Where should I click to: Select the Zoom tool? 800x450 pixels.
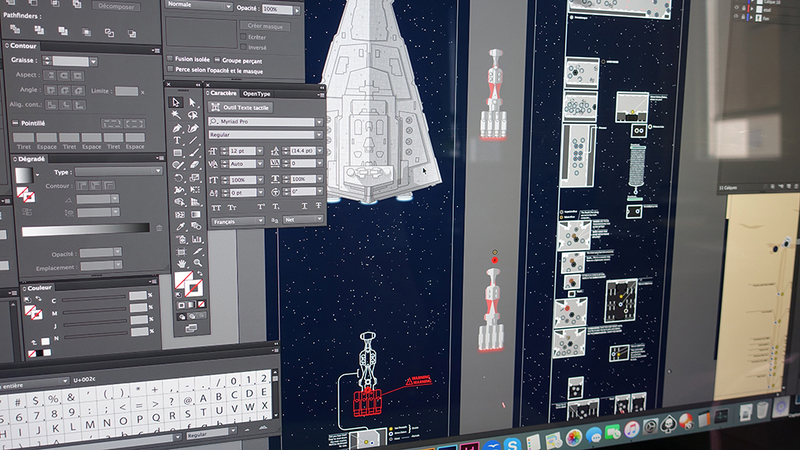tap(197, 263)
